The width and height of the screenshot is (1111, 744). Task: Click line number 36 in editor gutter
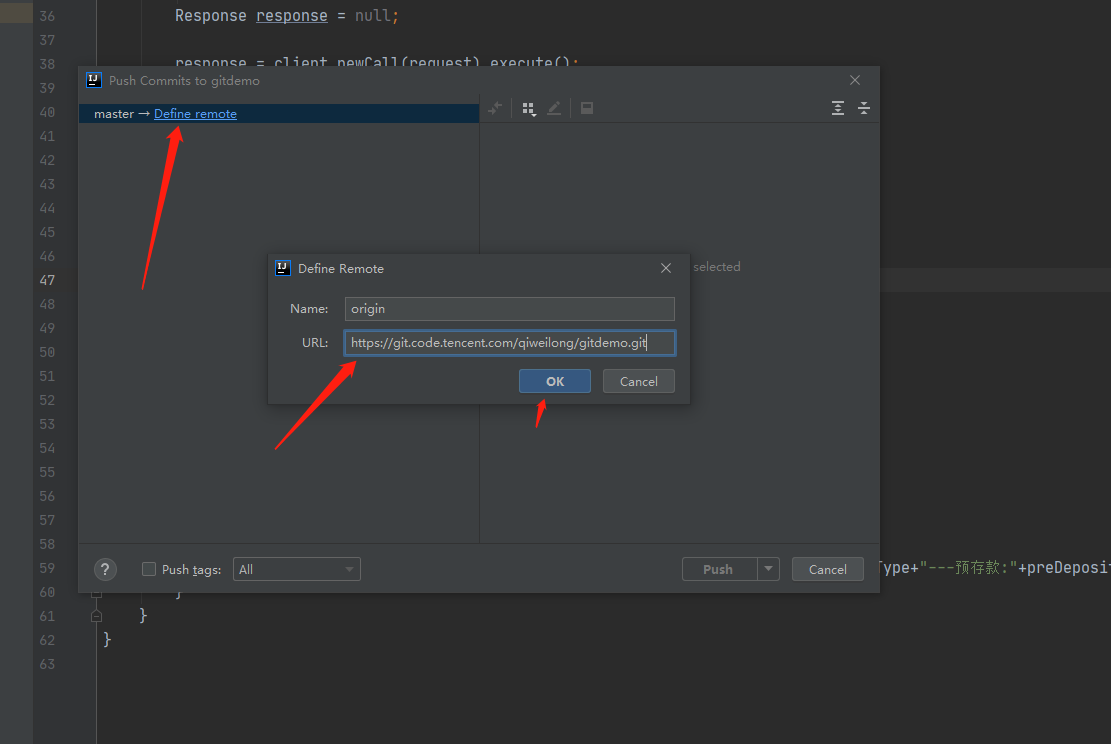[47, 16]
